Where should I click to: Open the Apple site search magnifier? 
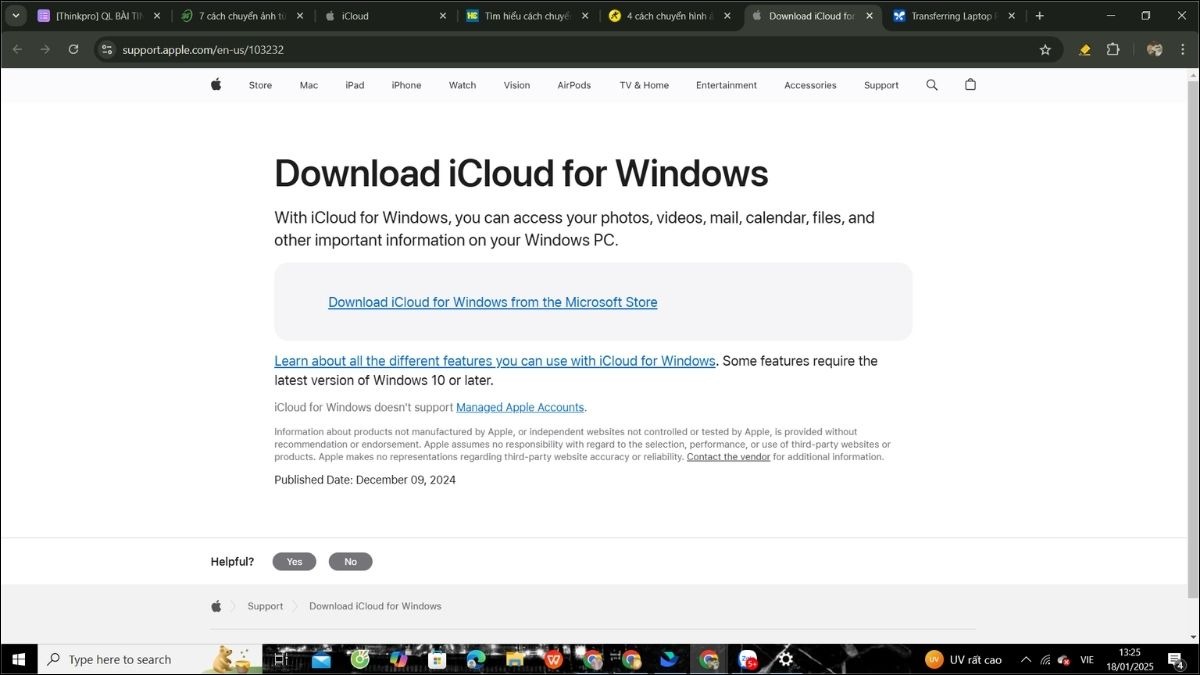point(932,85)
